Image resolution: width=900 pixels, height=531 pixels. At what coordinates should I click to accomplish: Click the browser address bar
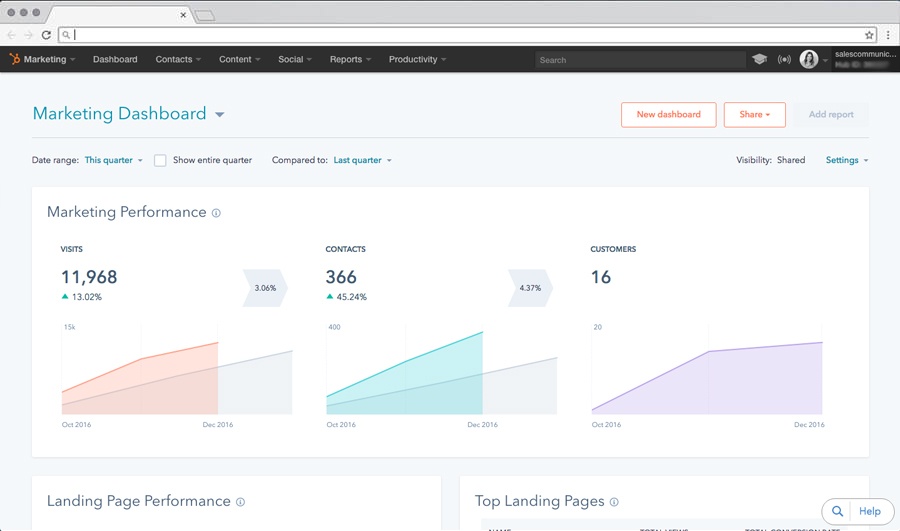coord(468,35)
